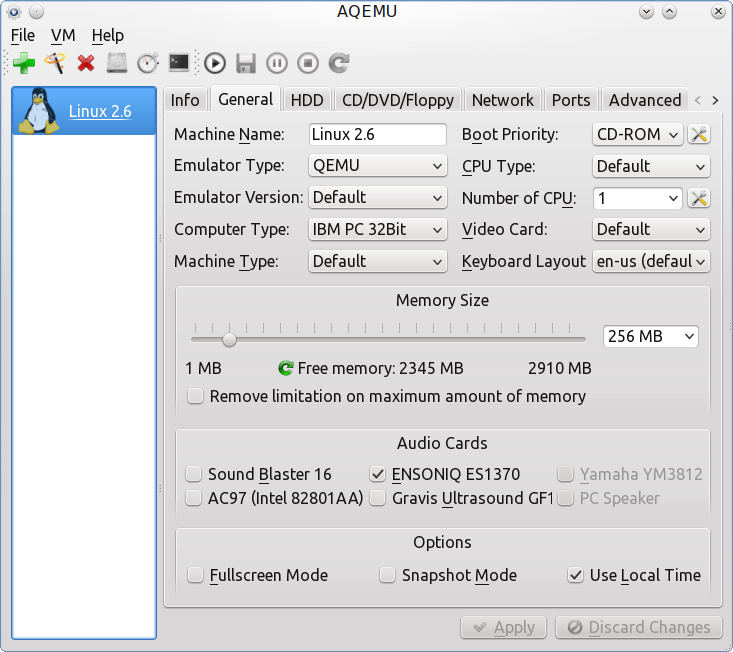733x652 pixels.
Task: Click in the Machine Name text field
Action: click(x=378, y=135)
